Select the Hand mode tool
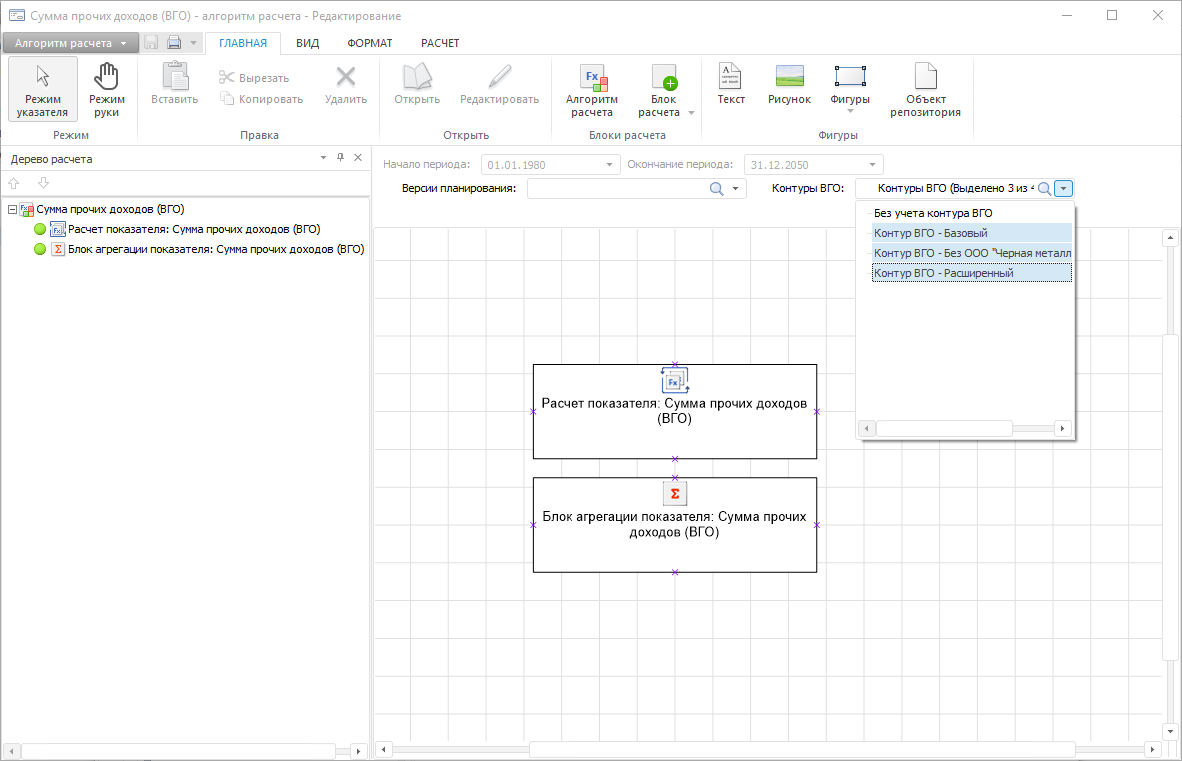Image resolution: width=1182 pixels, height=761 pixels. click(x=106, y=89)
